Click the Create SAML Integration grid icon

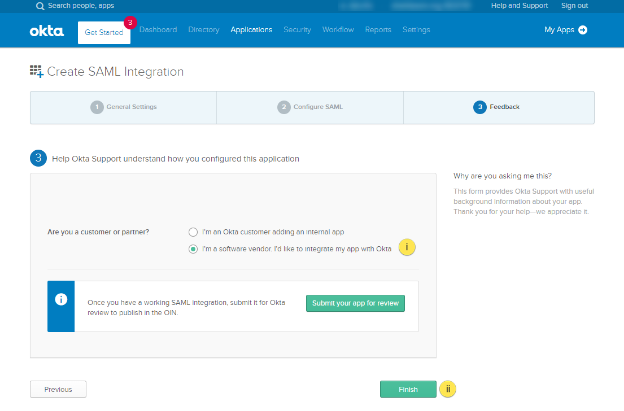click(36, 71)
